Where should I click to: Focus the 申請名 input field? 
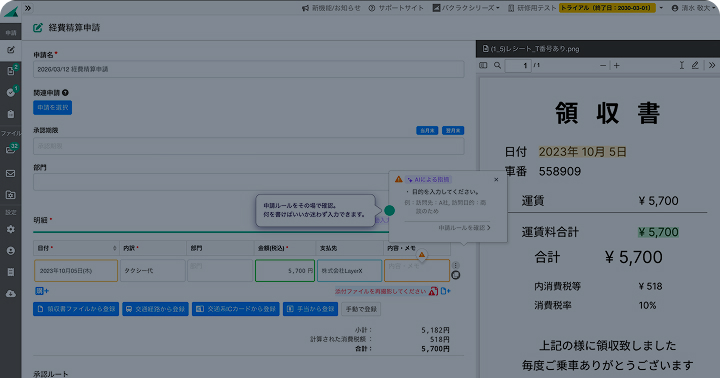pyautogui.click(x=248, y=69)
